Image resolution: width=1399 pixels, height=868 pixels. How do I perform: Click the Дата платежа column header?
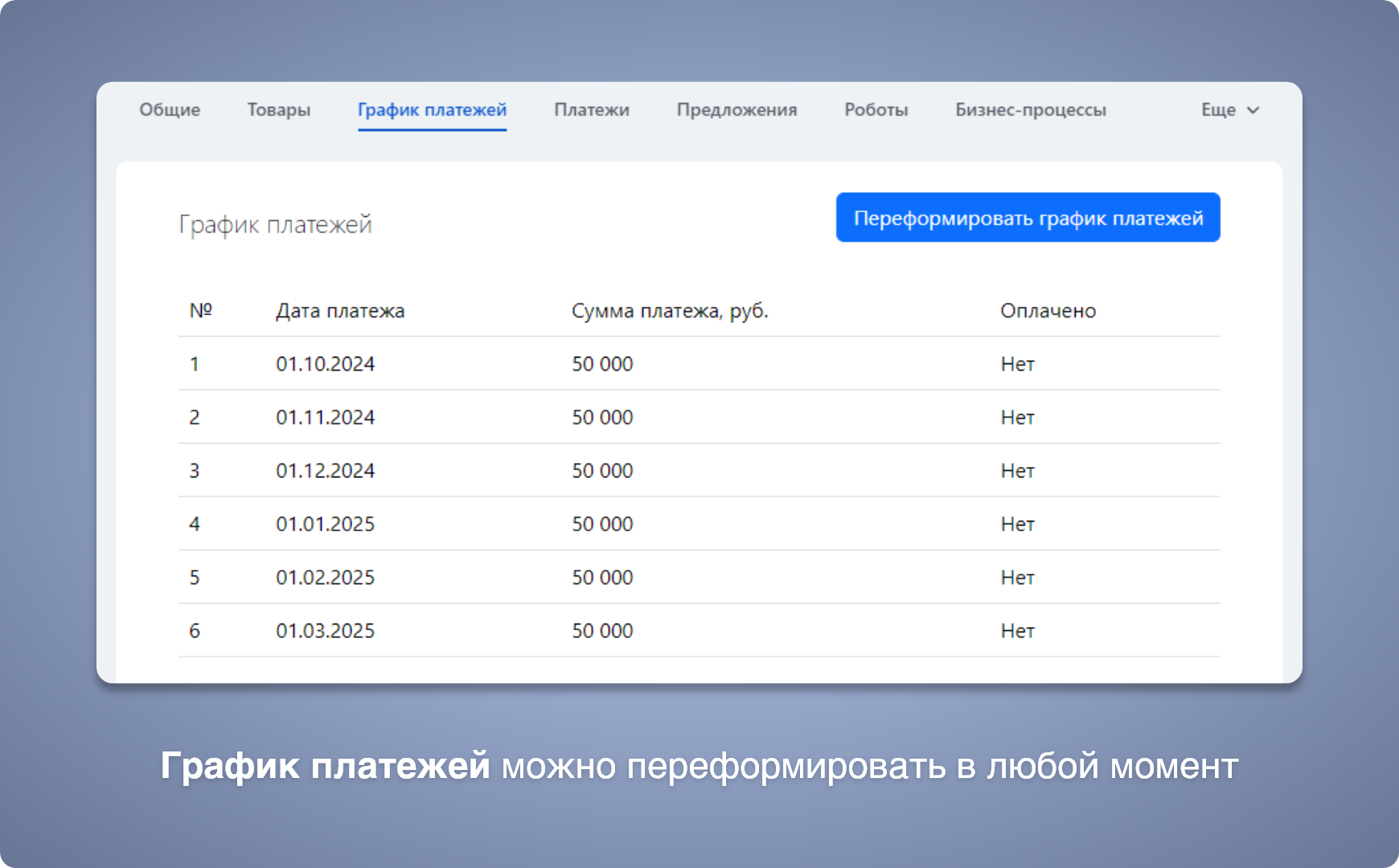click(340, 311)
